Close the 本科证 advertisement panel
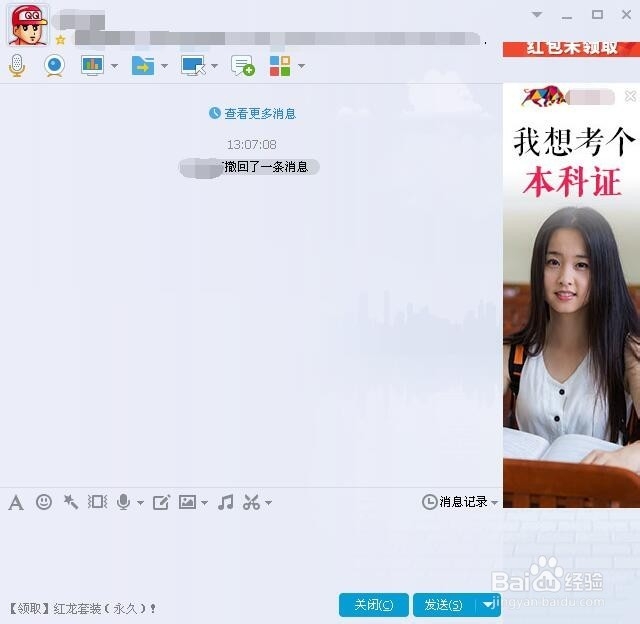Image resolution: width=640 pixels, height=624 pixels. [630, 96]
